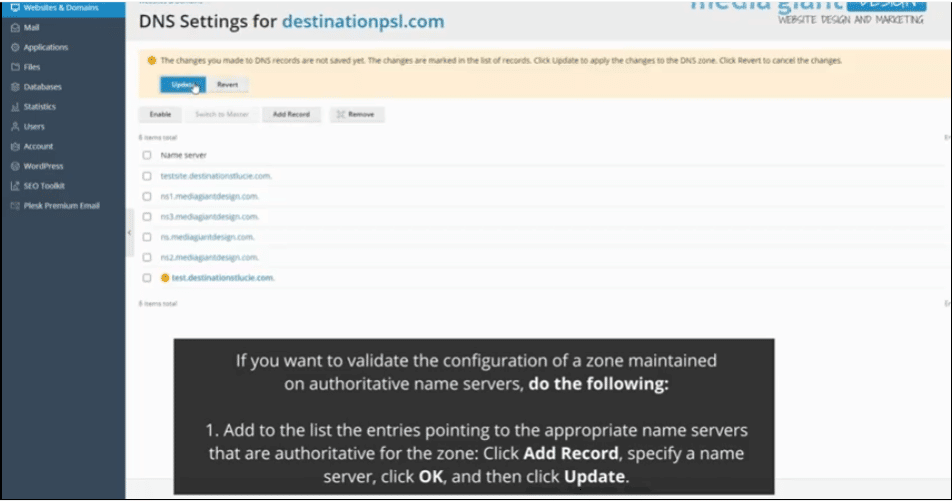952x501 pixels.
Task: Open the ns1.mediagiantdesign.com record
Action: (x=209, y=196)
